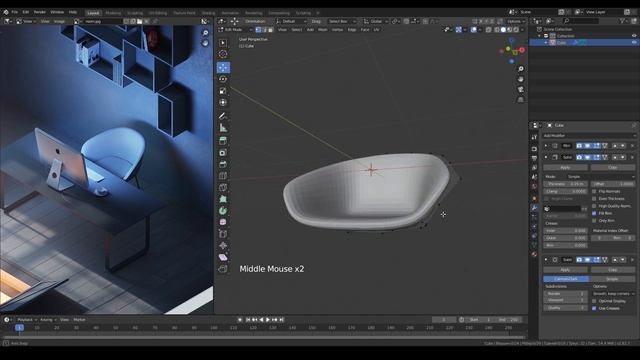
Task: Select the Simple subdivision type button
Action: point(612,279)
